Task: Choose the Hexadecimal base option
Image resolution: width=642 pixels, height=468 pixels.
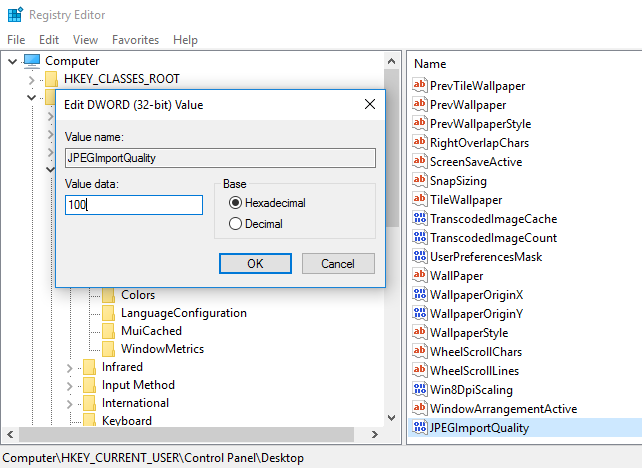Action: point(267,203)
